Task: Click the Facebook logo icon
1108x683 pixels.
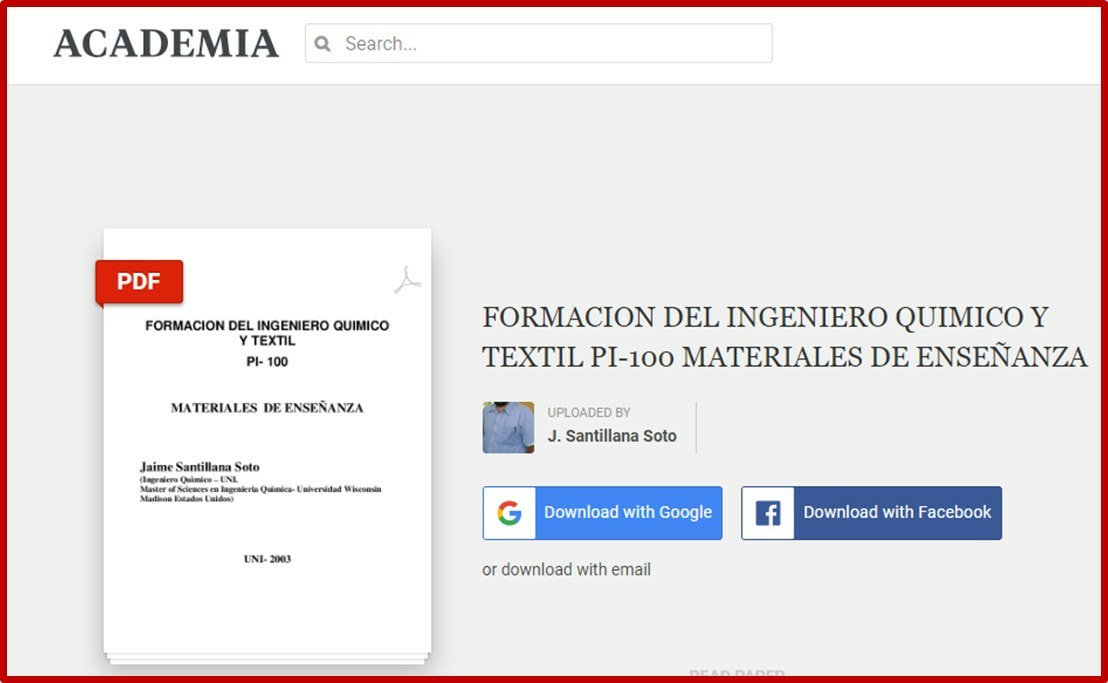Action: coord(768,513)
